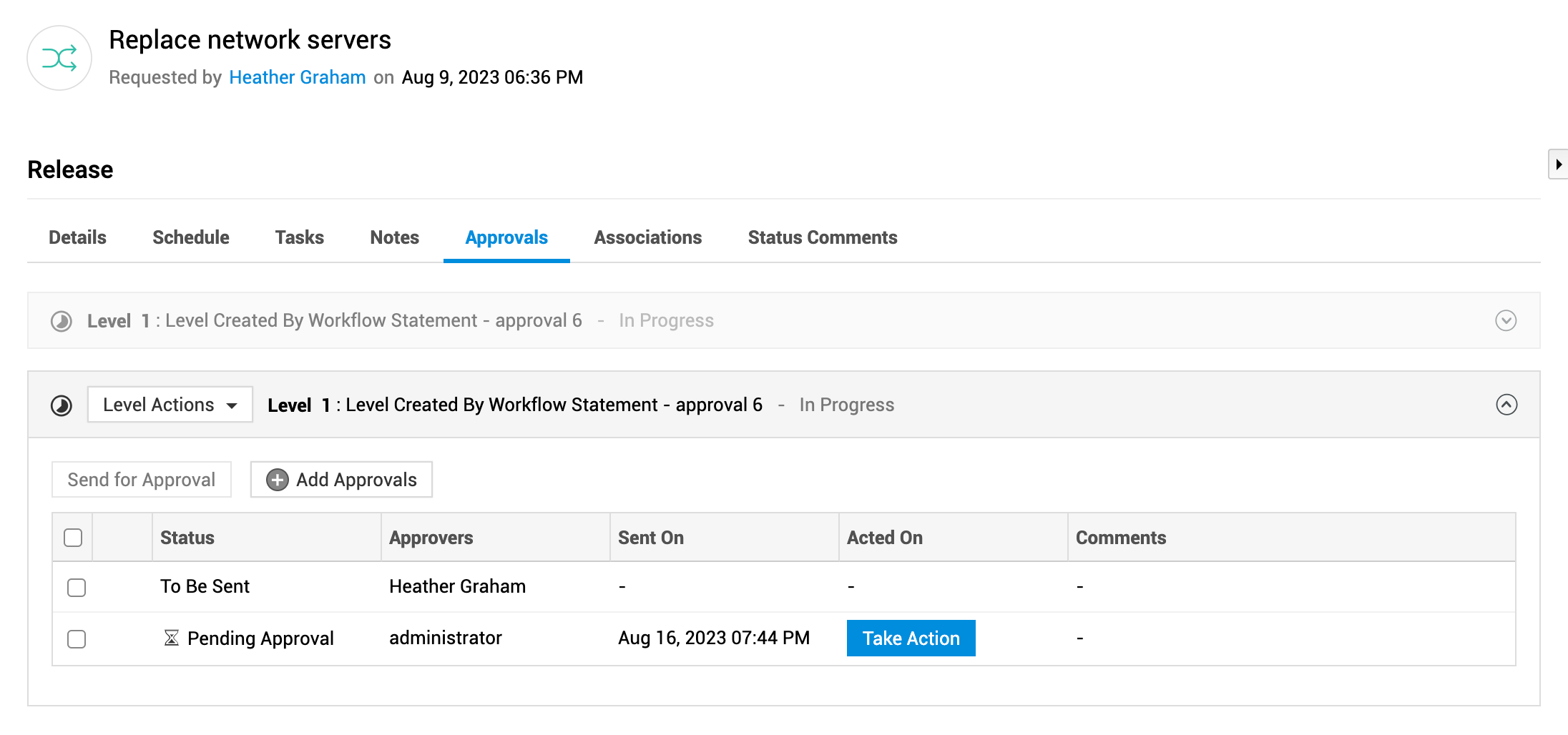Expand the side panel with right arrow
The image size is (1568, 735).
coord(1558,164)
